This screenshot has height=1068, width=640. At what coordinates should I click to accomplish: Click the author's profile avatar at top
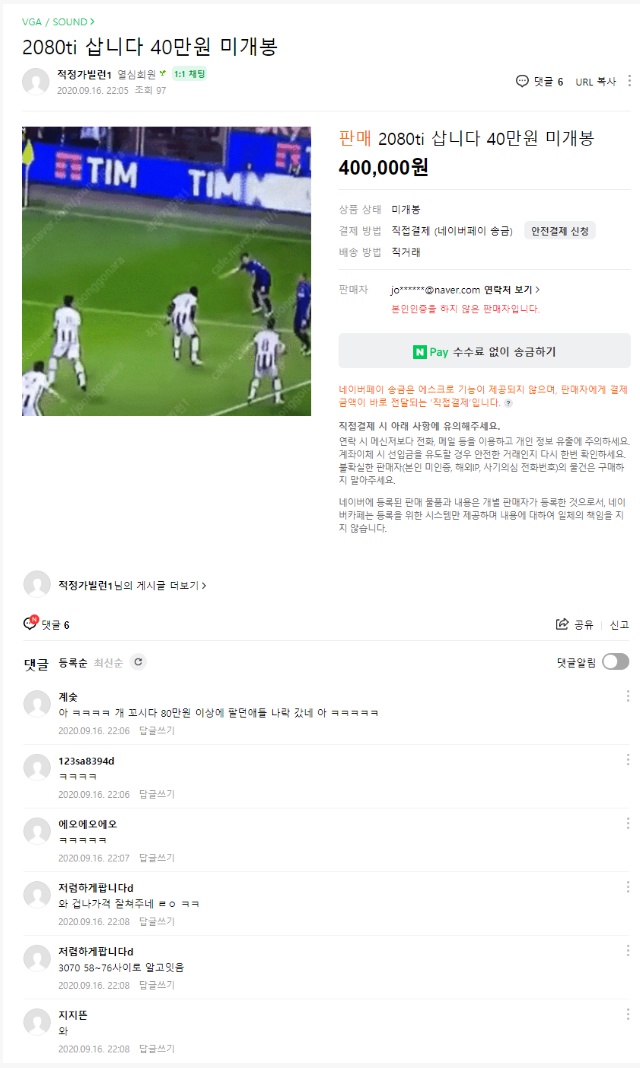point(35,81)
